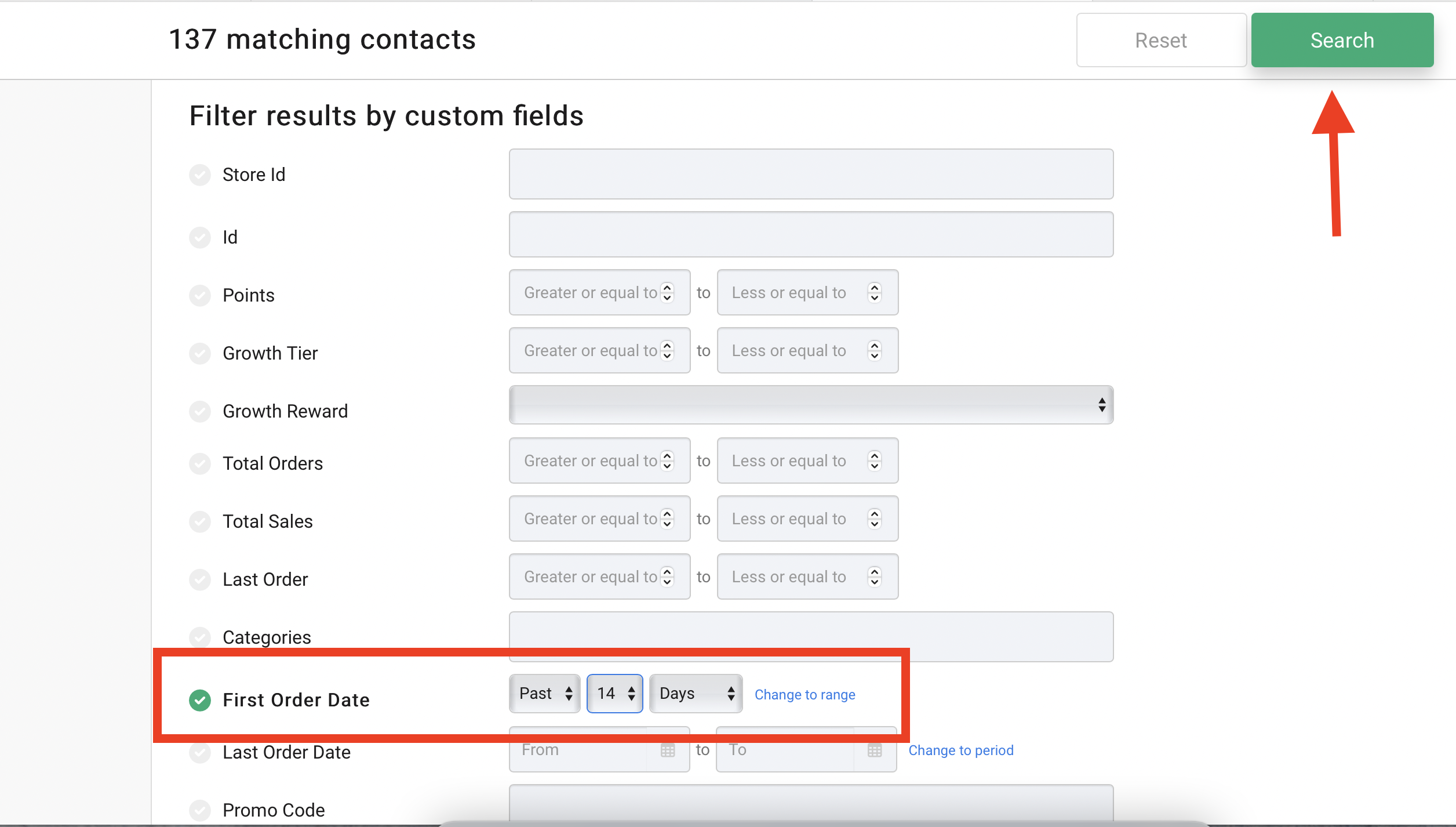Screen dimensions: 1456x827
Task: Enable the Points filter checkmark
Action: click(200, 295)
